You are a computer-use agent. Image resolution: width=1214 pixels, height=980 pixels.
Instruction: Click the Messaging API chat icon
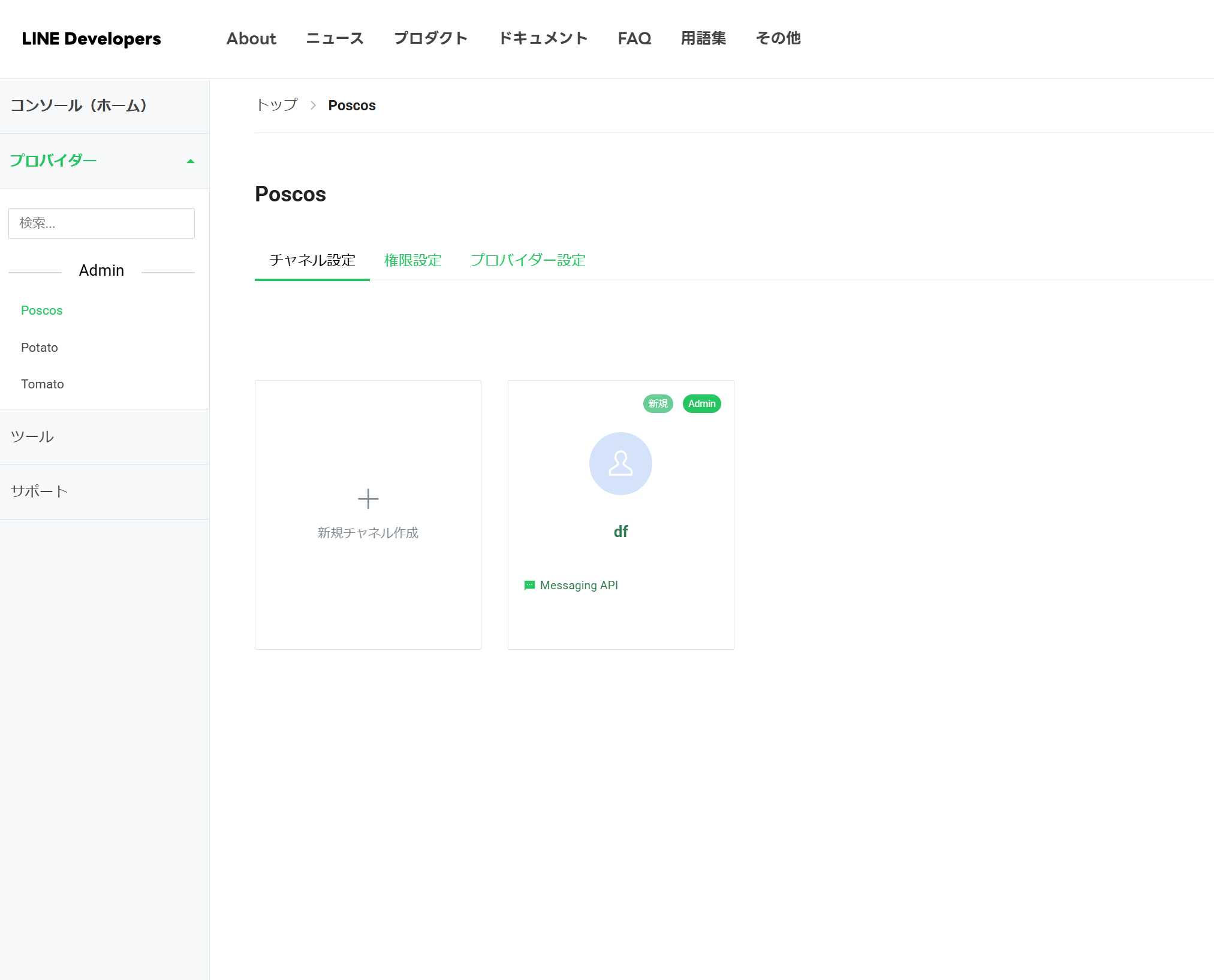(x=529, y=585)
